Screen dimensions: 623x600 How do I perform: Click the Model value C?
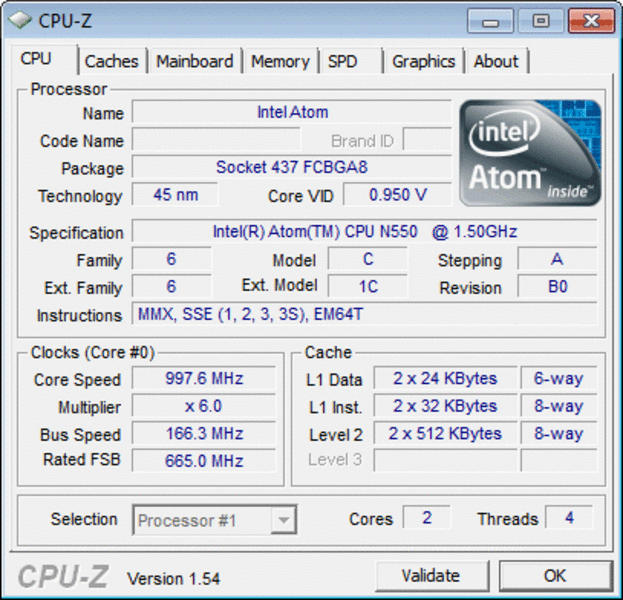coord(368,259)
